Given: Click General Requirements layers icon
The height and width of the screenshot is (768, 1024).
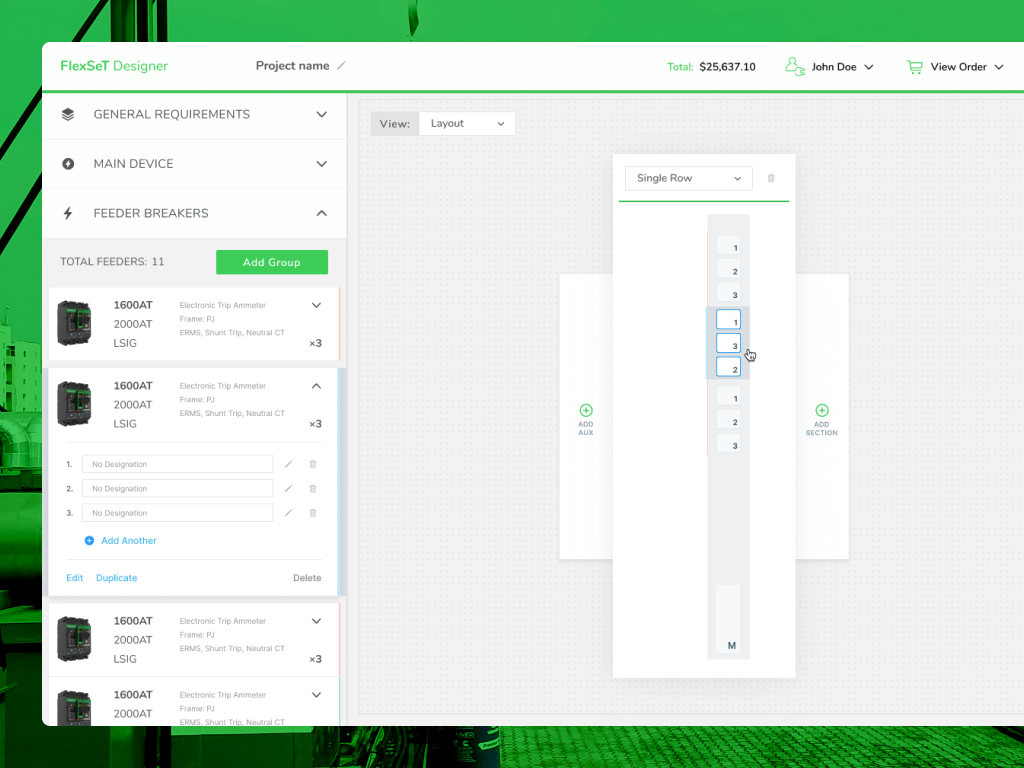Looking at the screenshot, I should [x=68, y=114].
